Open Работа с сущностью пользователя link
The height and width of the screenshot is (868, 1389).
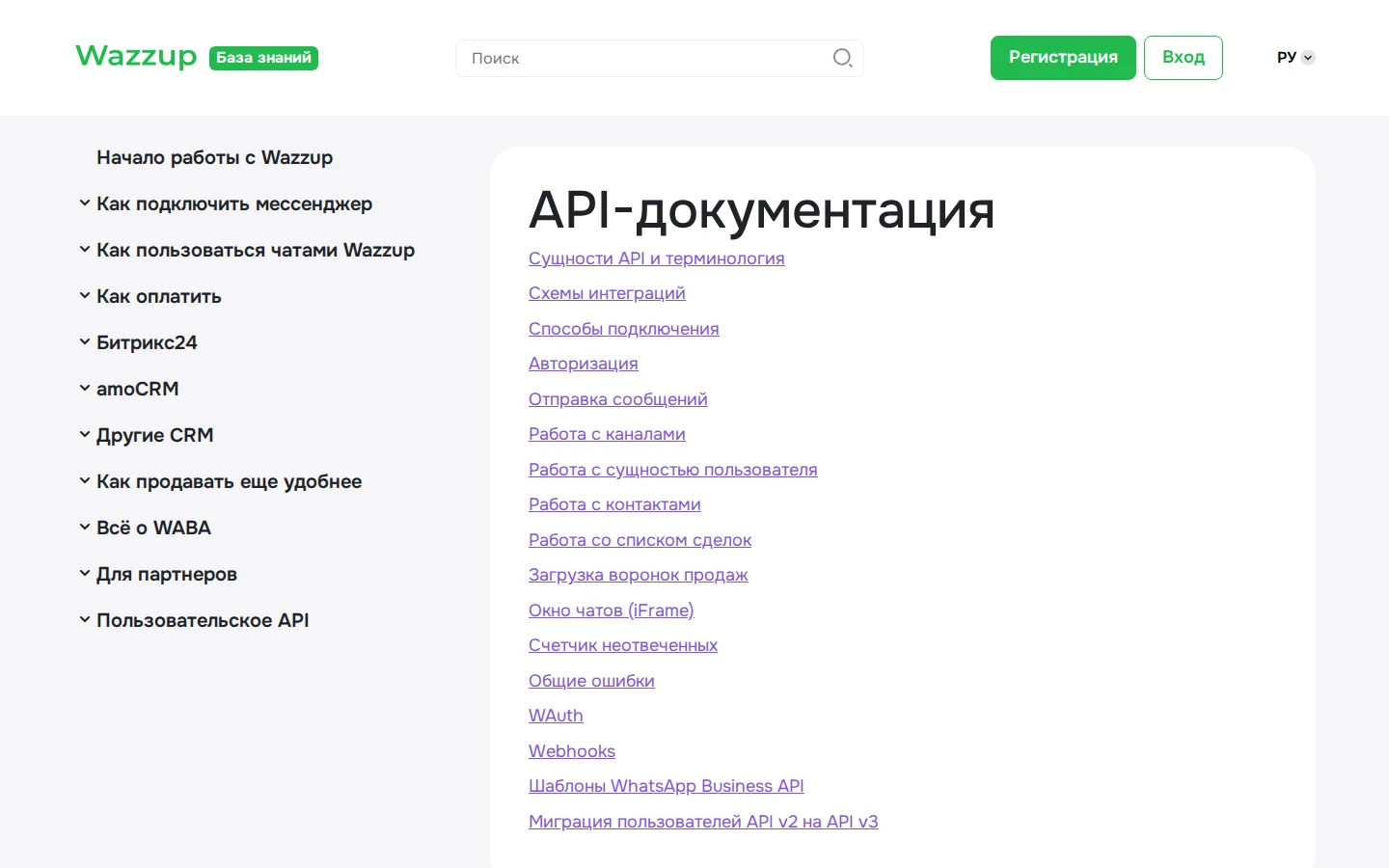[x=673, y=470]
